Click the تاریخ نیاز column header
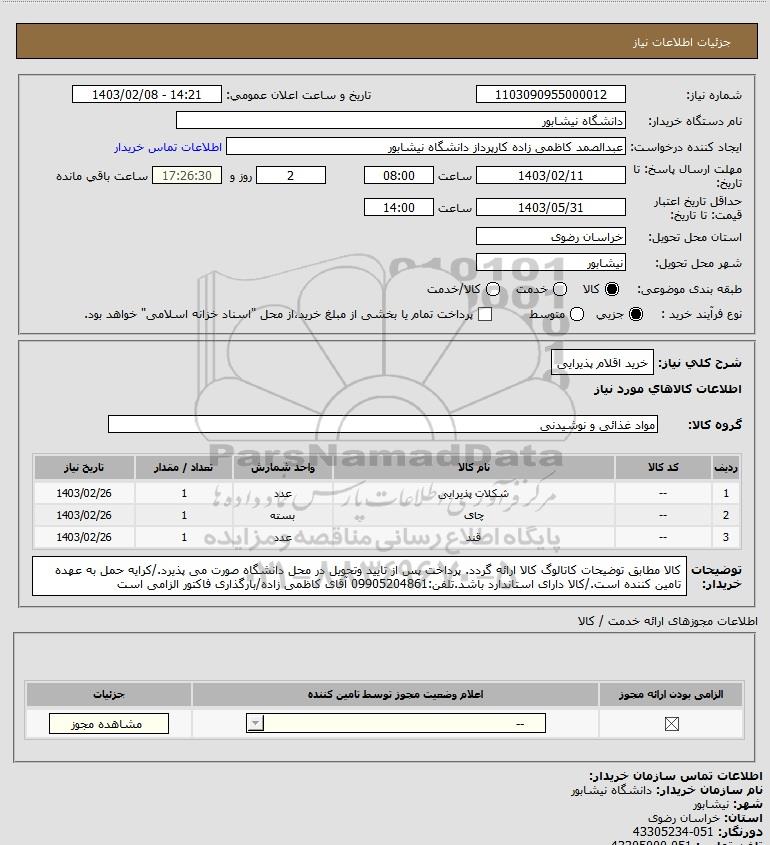The image size is (770, 845). (x=84, y=467)
